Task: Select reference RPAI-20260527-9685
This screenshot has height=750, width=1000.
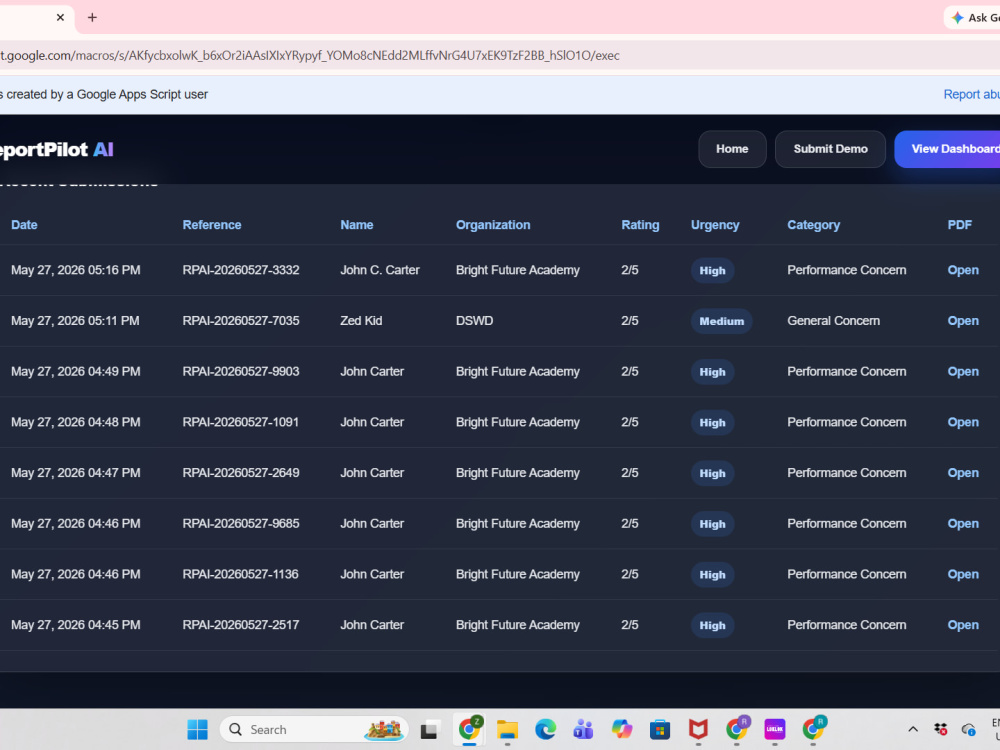Action: tap(240, 524)
